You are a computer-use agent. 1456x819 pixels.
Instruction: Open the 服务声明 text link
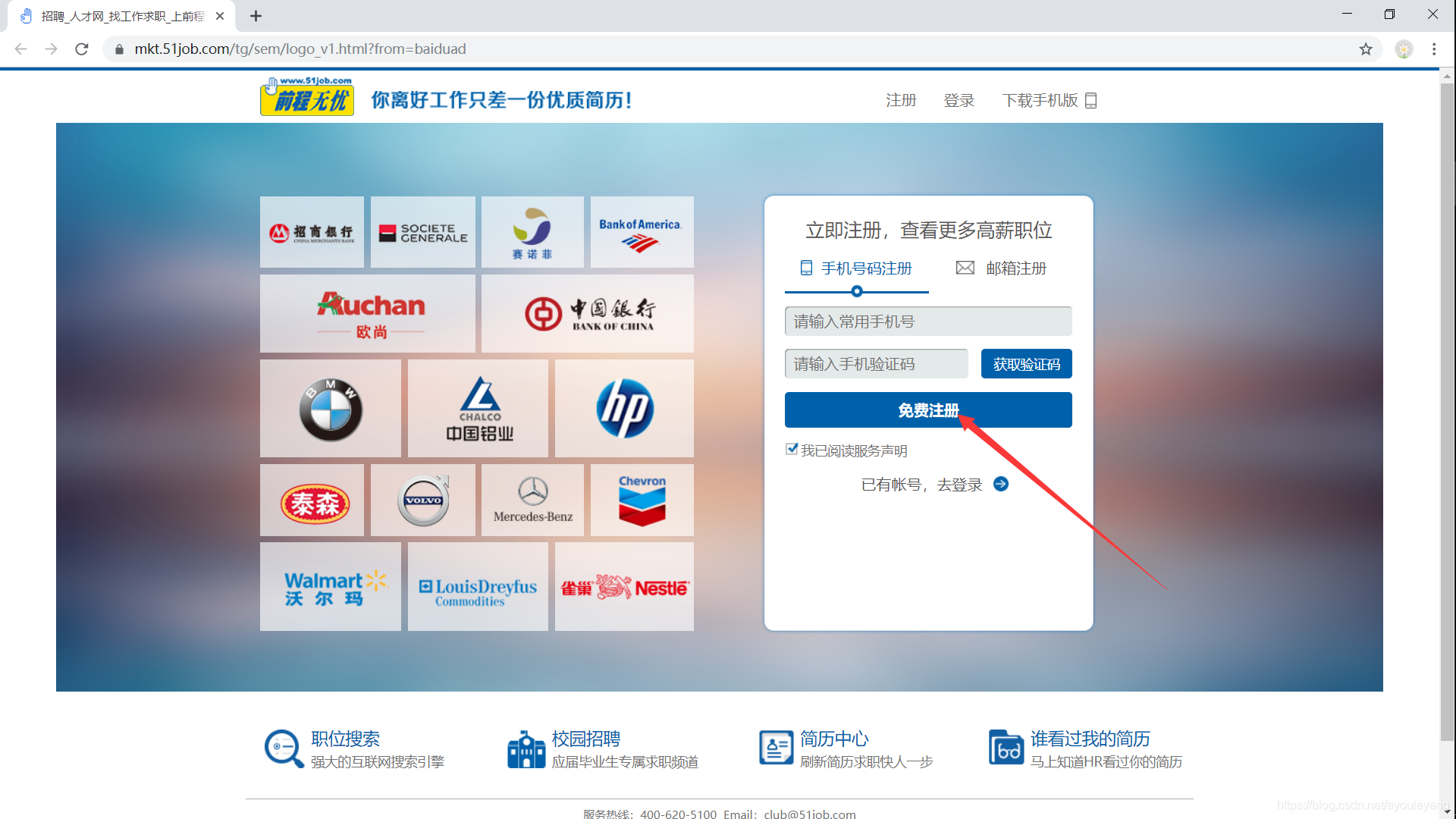(880, 451)
